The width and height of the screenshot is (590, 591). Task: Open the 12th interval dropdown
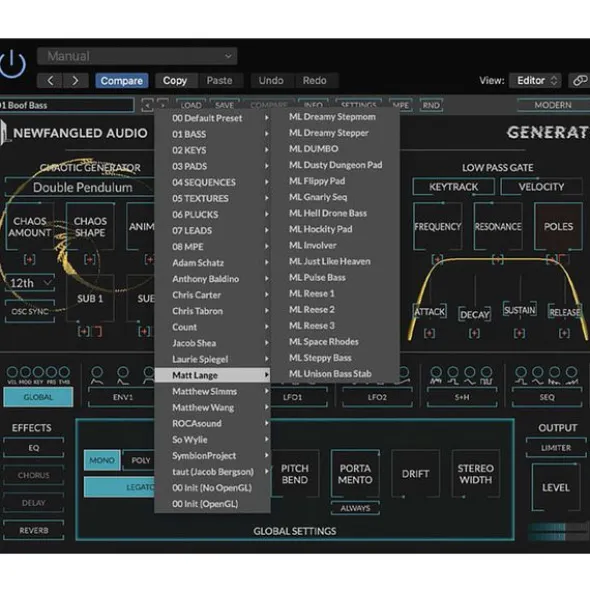[x=30, y=283]
